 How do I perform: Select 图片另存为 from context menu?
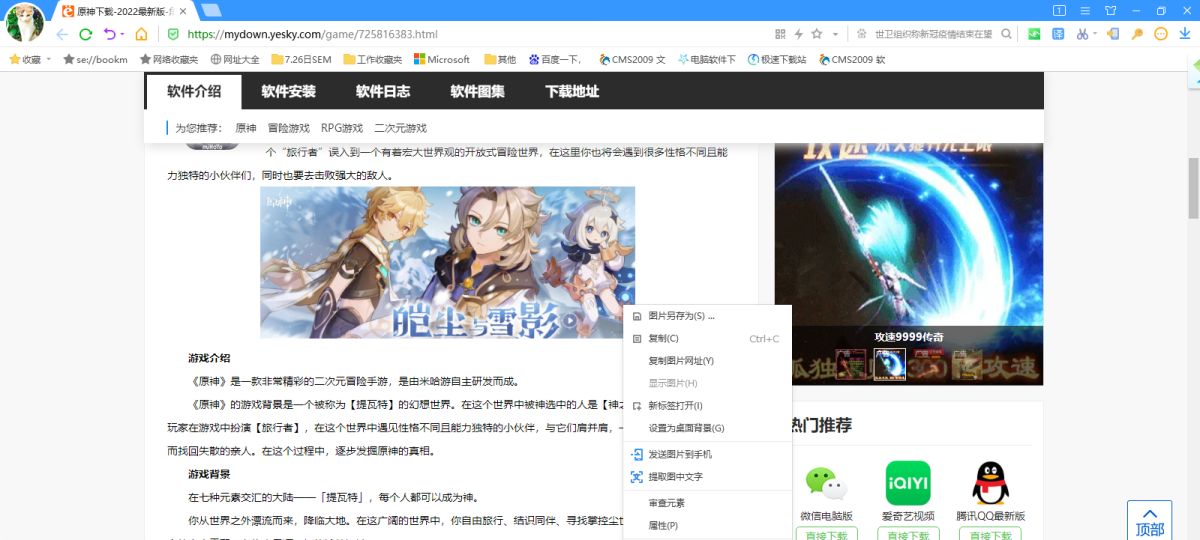pyautogui.click(x=681, y=316)
